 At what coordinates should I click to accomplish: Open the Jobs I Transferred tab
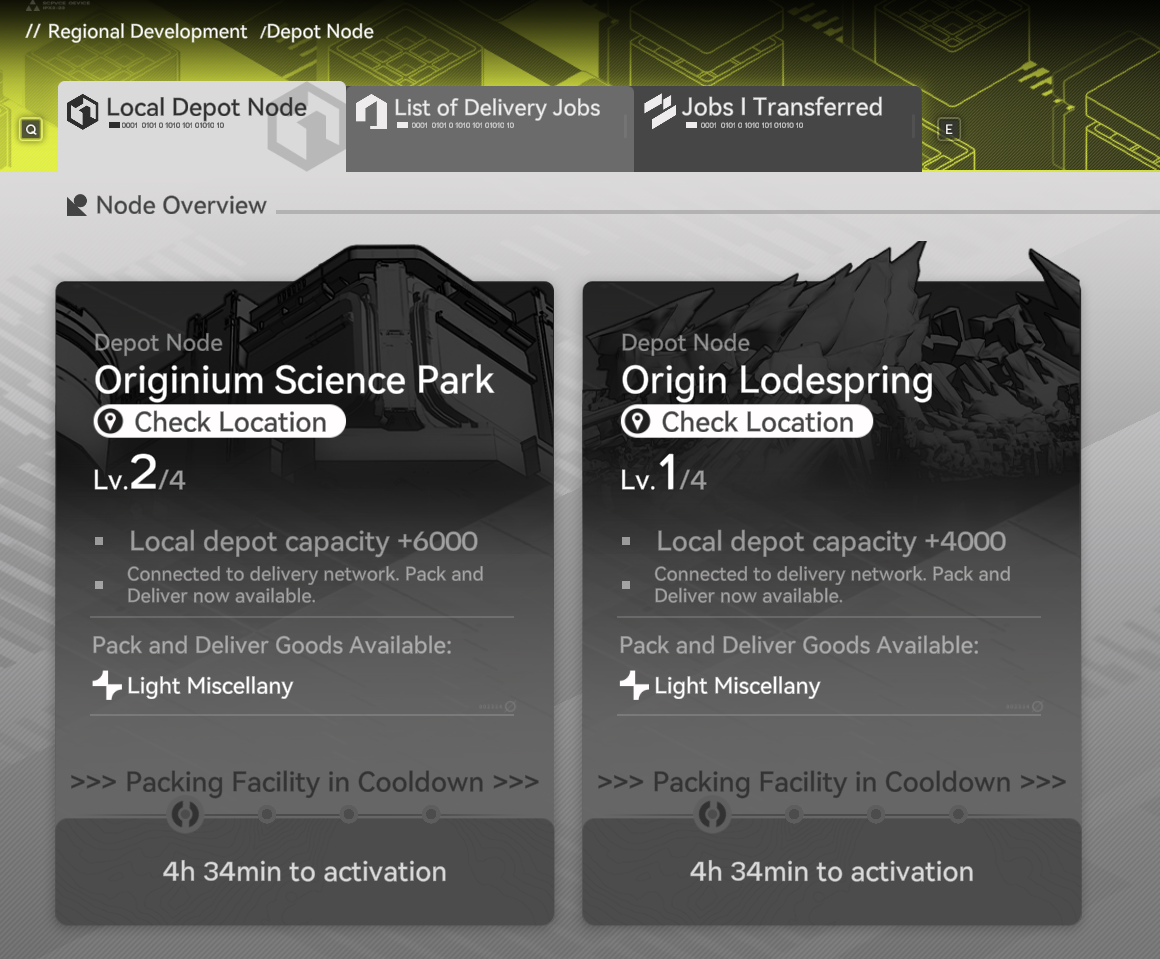pyautogui.click(x=778, y=129)
